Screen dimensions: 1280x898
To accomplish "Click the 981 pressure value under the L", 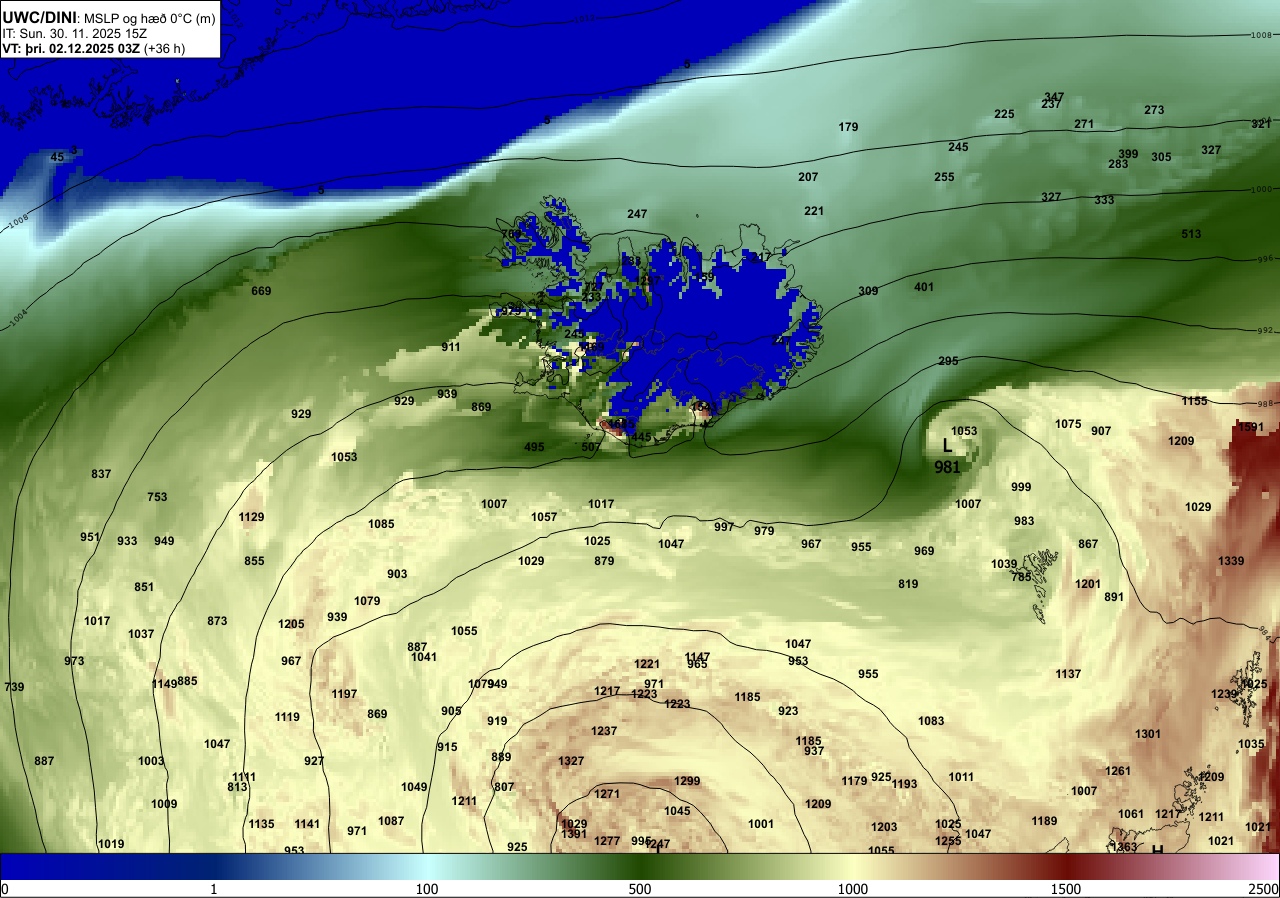I will (x=947, y=467).
